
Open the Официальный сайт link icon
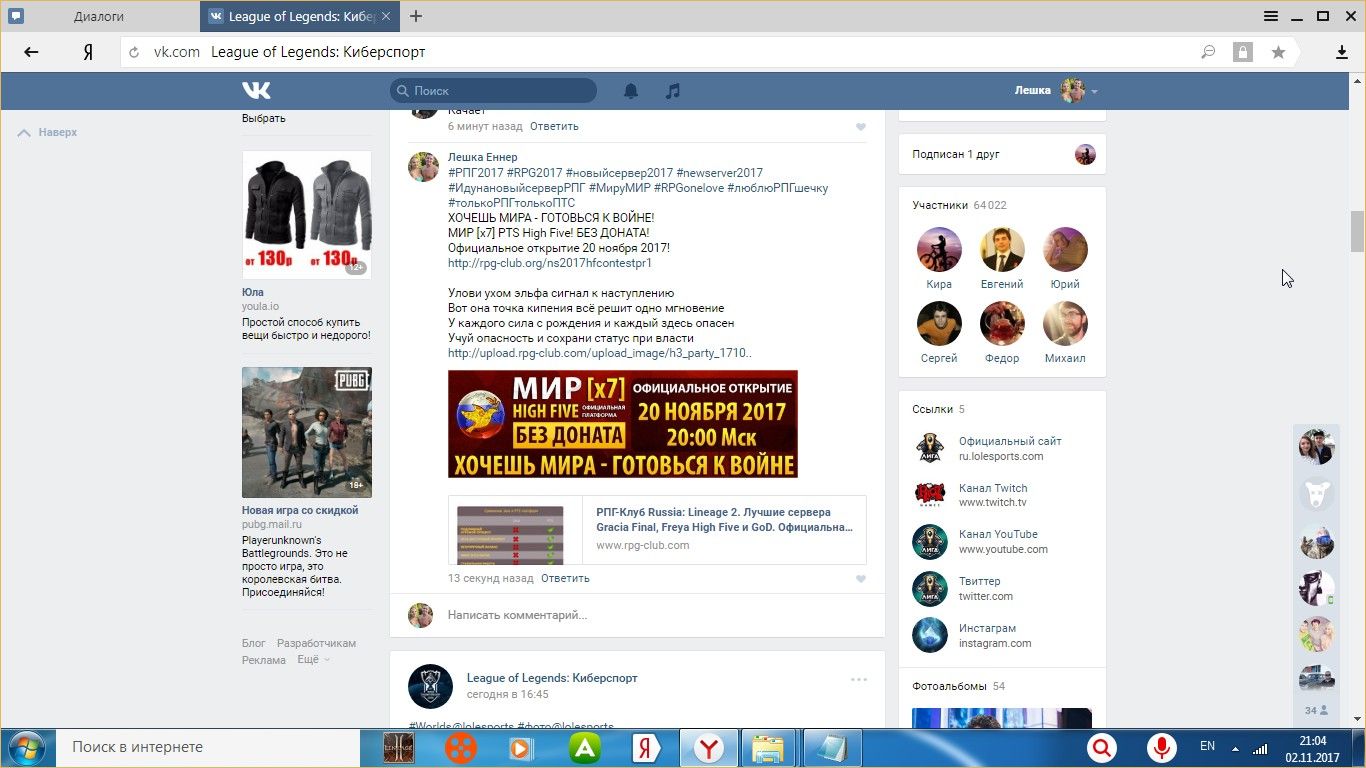click(x=930, y=448)
